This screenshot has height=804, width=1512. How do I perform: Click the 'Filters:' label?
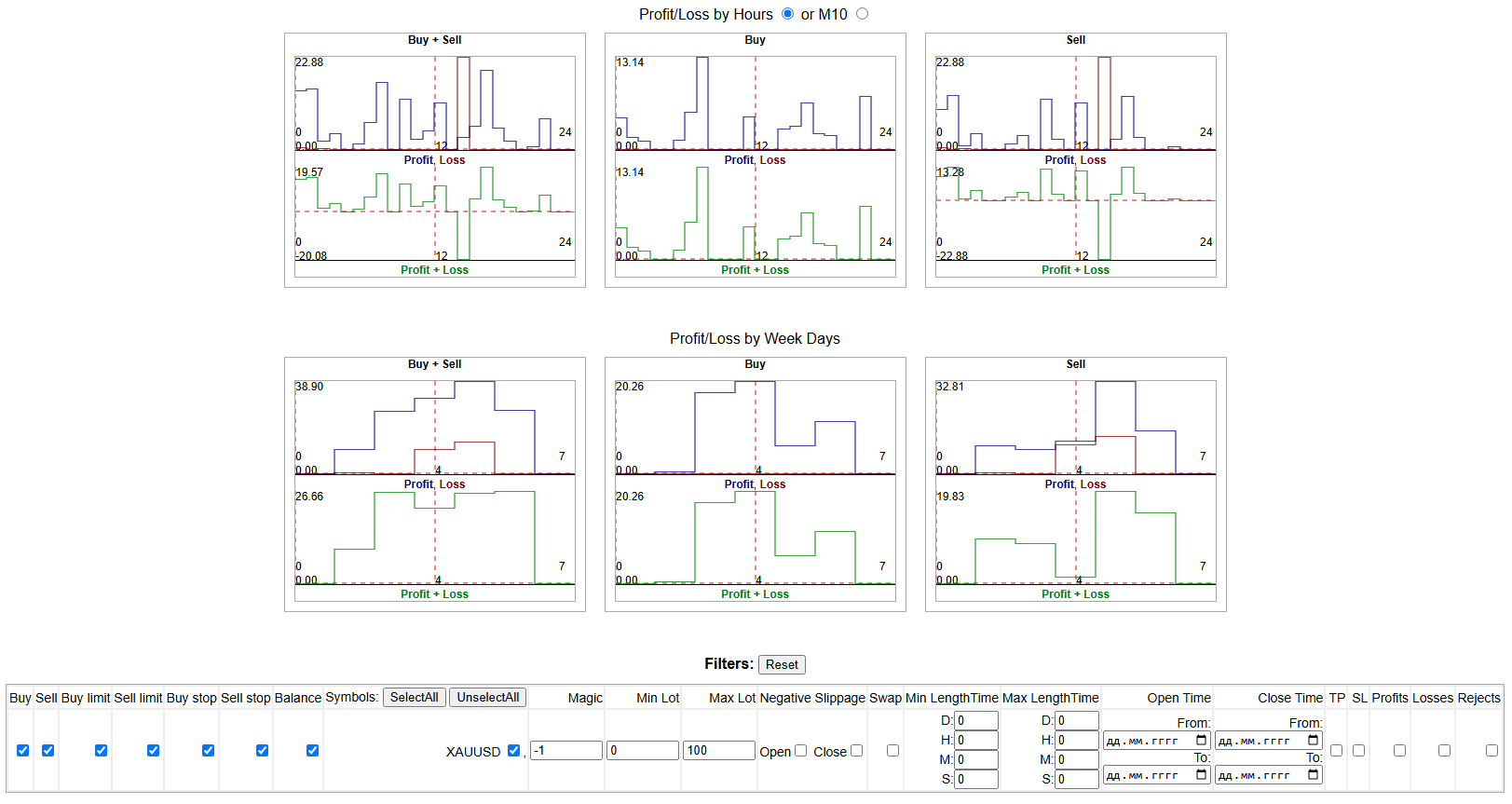729,663
